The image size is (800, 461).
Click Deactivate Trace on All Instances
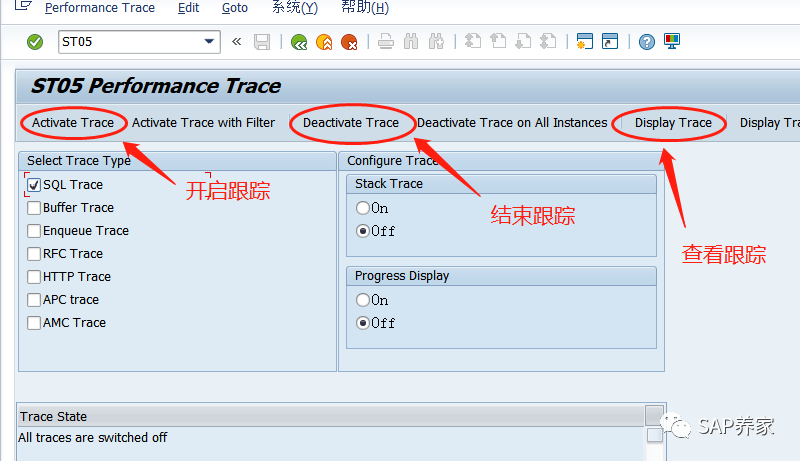512,123
